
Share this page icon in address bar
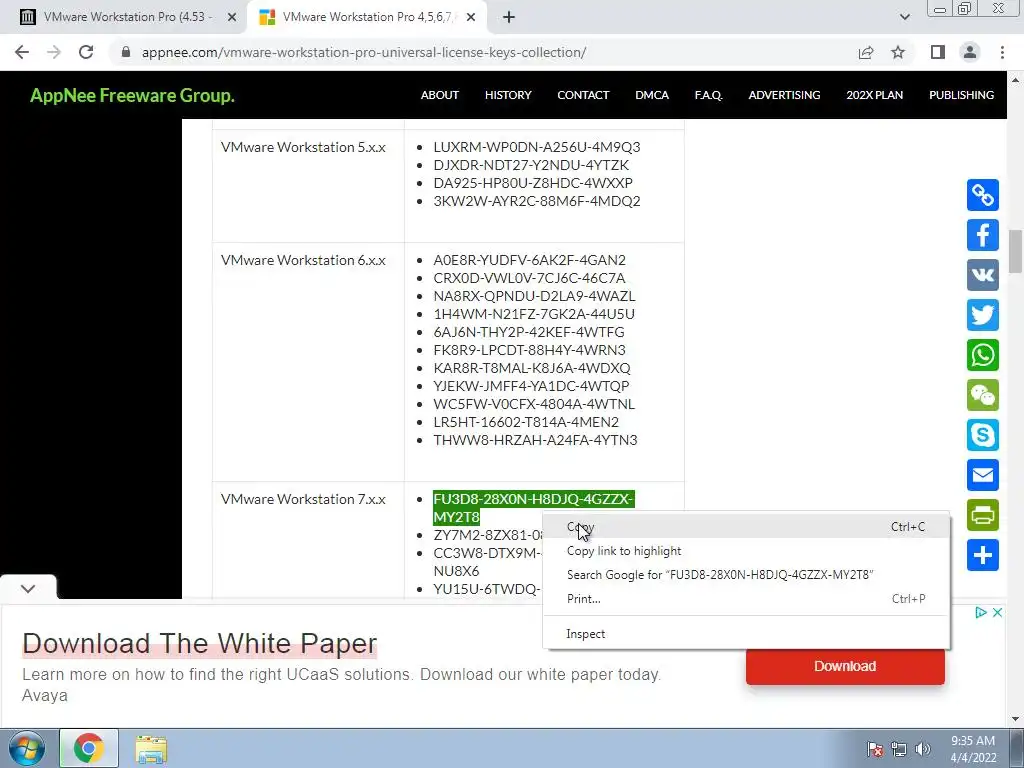click(x=866, y=52)
